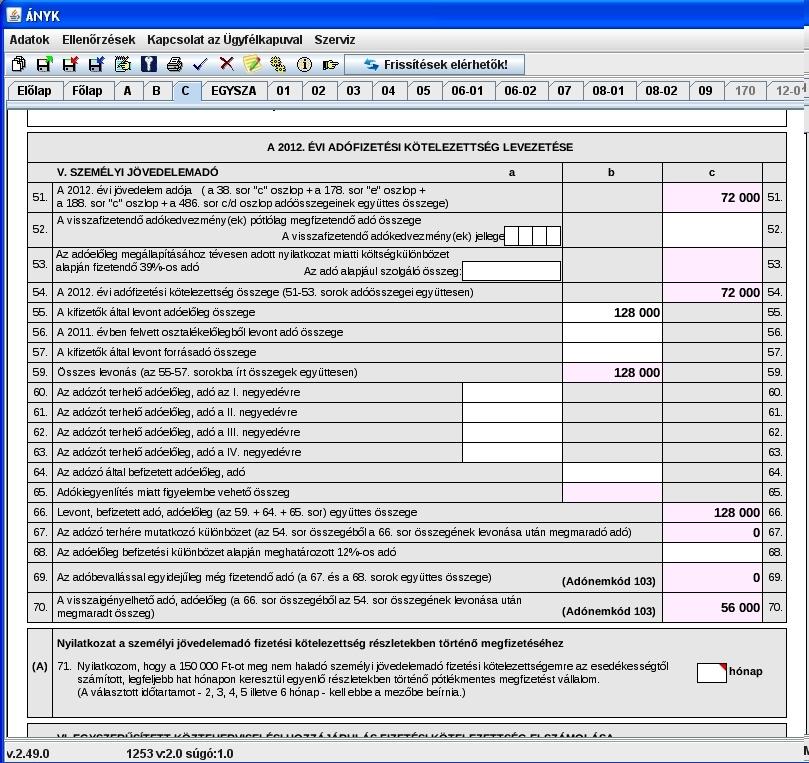Run the check using the checkmark icon
Screen dimensions: 809x763
[x=200, y=64]
